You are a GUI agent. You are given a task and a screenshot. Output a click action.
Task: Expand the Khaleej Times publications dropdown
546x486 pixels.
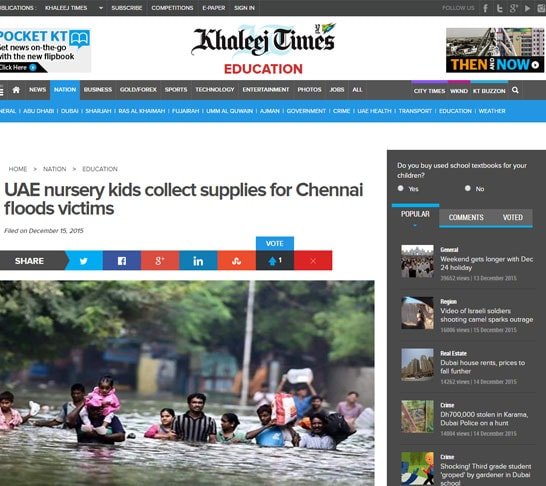coord(101,8)
